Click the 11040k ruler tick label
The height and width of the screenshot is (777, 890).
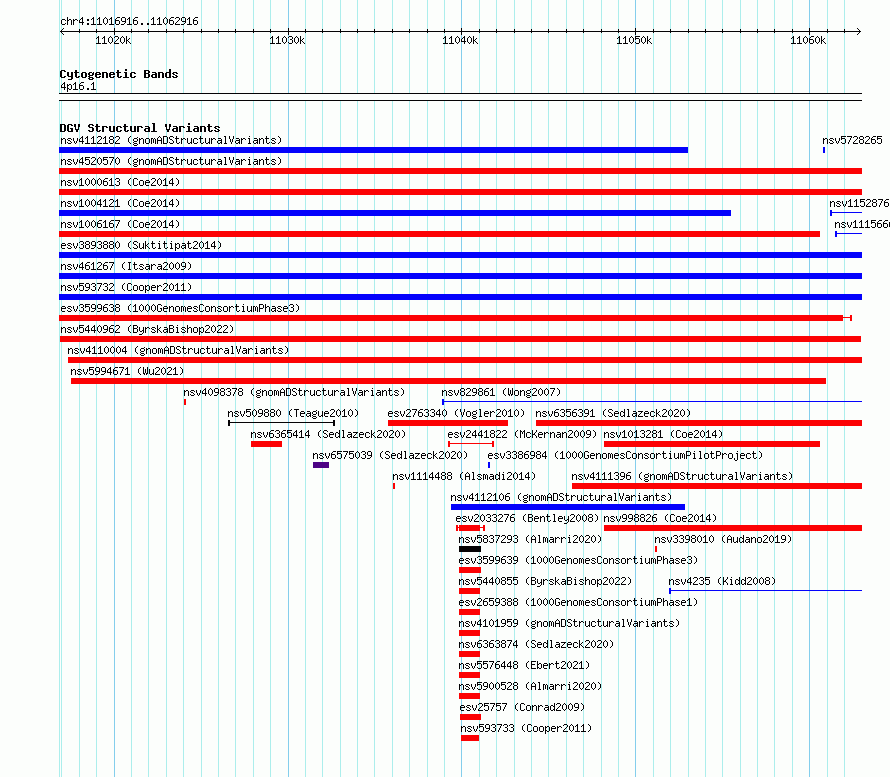point(460,40)
